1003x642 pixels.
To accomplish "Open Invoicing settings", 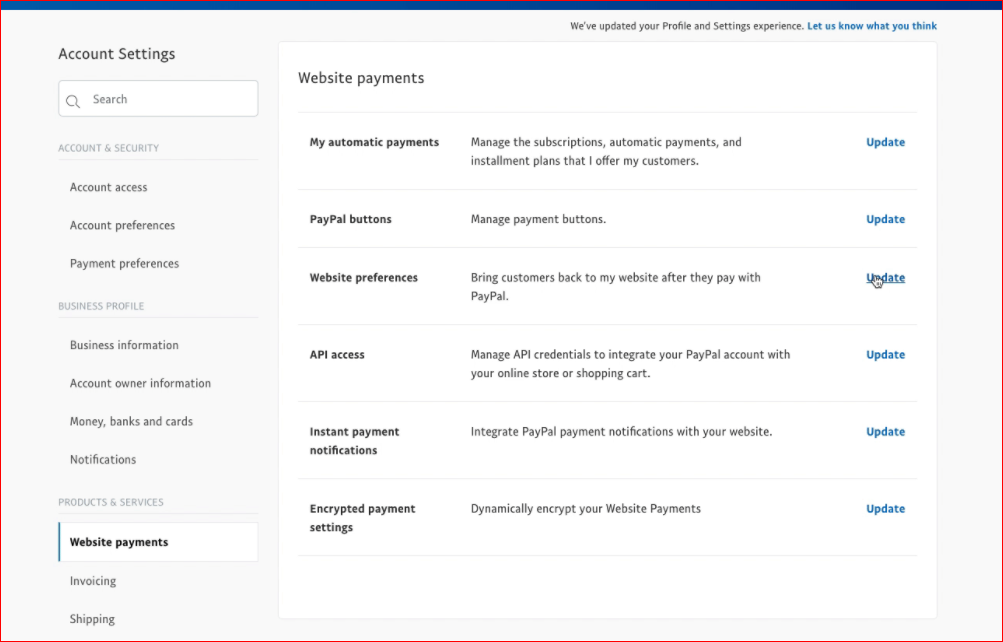I will pos(93,581).
